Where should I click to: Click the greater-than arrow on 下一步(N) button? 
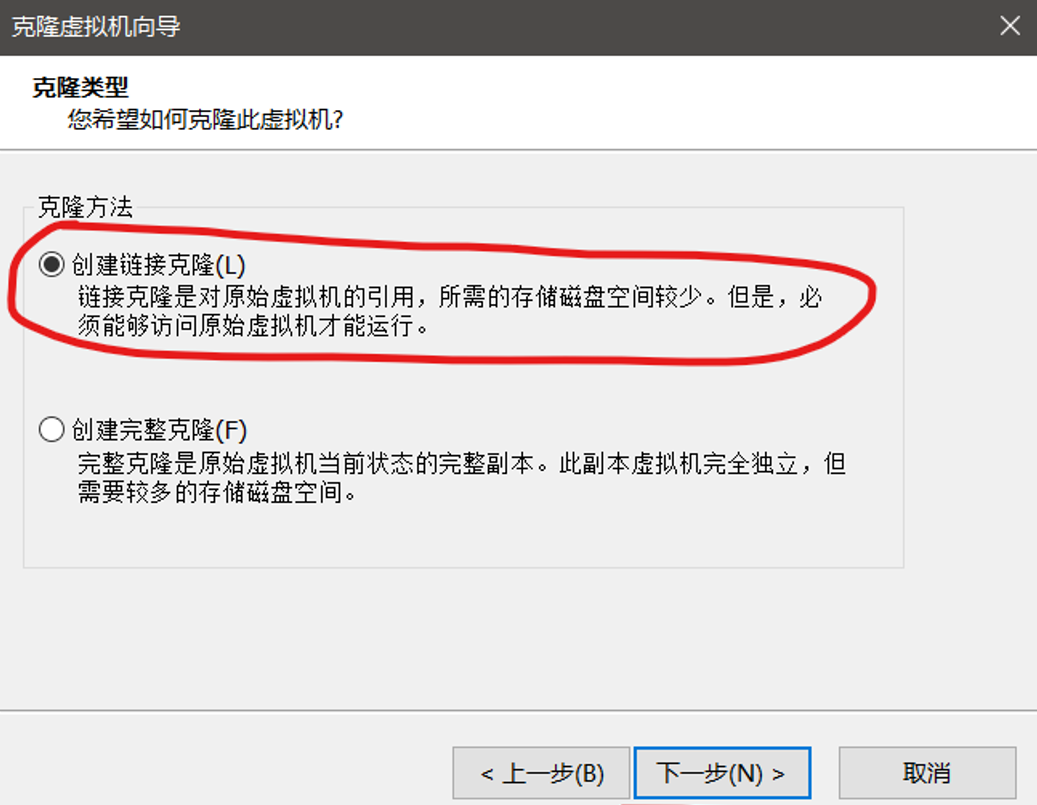pyautogui.click(x=778, y=774)
